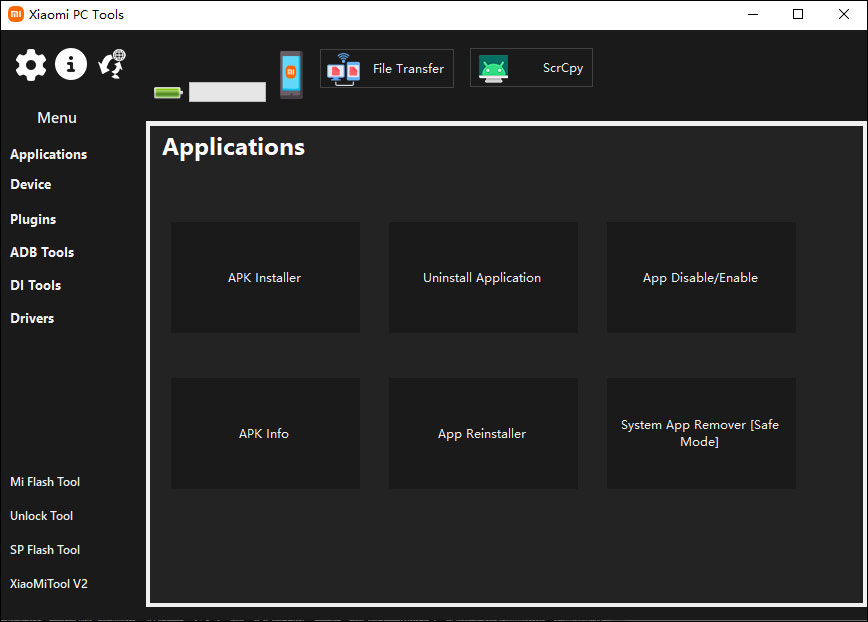Open ADB Tools from the menu
The width and height of the screenshot is (868, 622).
pos(42,252)
